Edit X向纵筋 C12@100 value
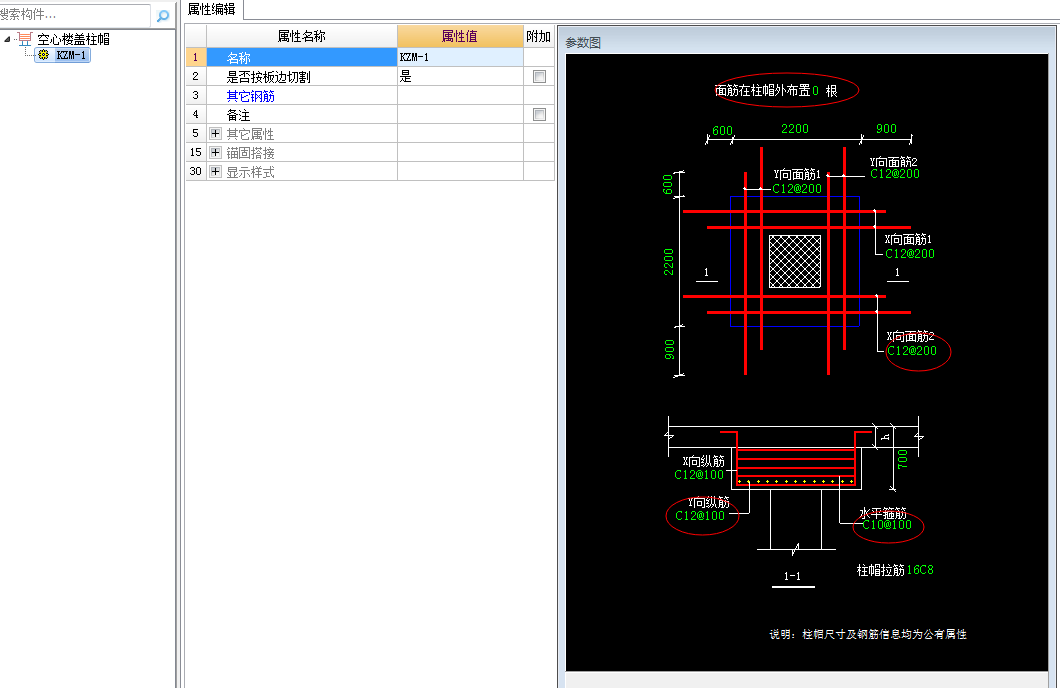The height and width of the screenshot is (688, 1060). point(699,475)
